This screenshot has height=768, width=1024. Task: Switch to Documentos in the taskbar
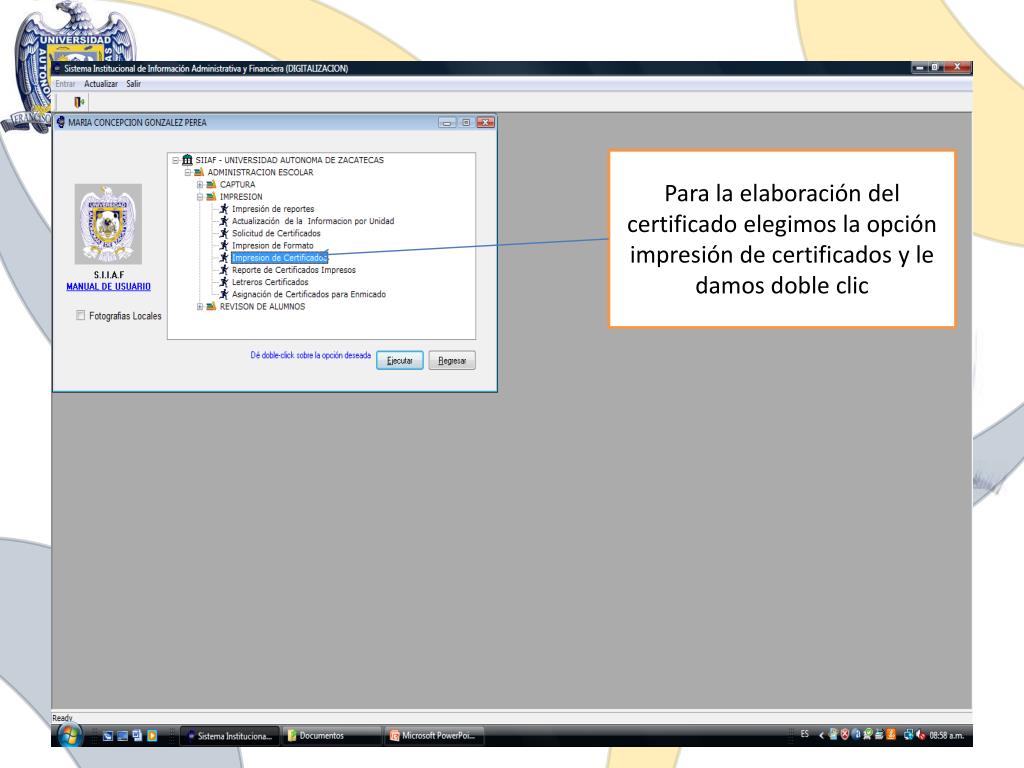[321, 736]
